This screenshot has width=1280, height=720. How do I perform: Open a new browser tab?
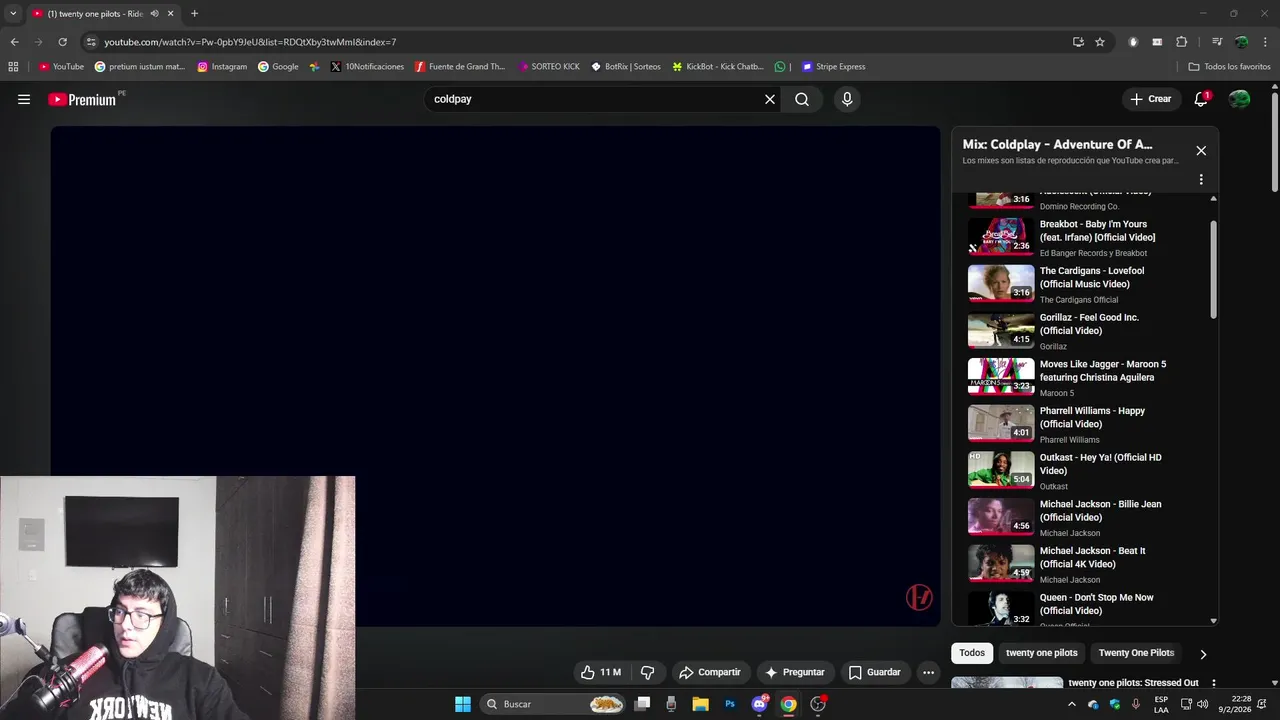pyautogui.click(x=194, y=14)
